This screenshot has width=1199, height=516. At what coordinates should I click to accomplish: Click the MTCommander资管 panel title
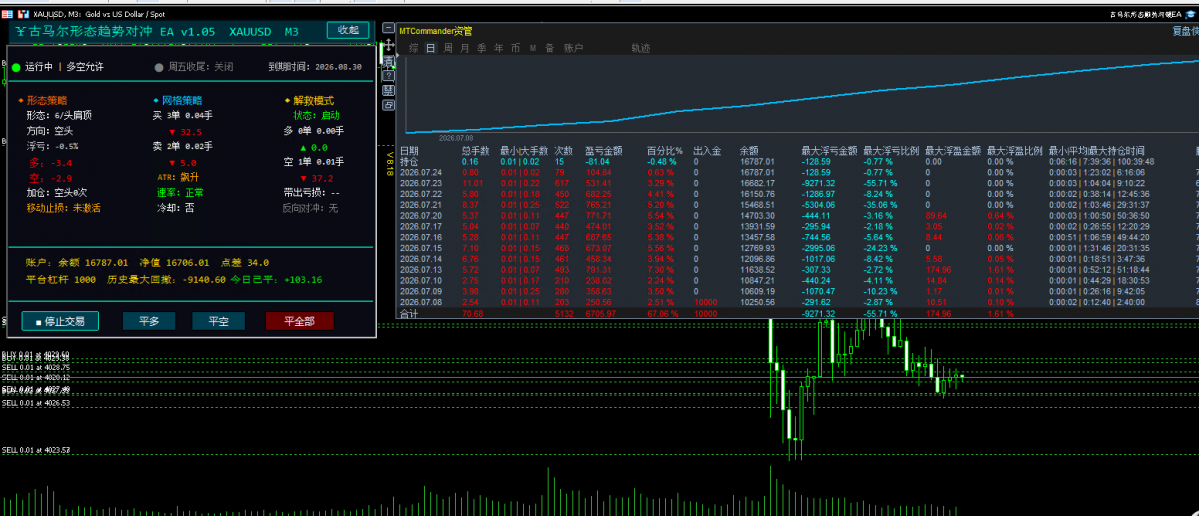[436, 31]
